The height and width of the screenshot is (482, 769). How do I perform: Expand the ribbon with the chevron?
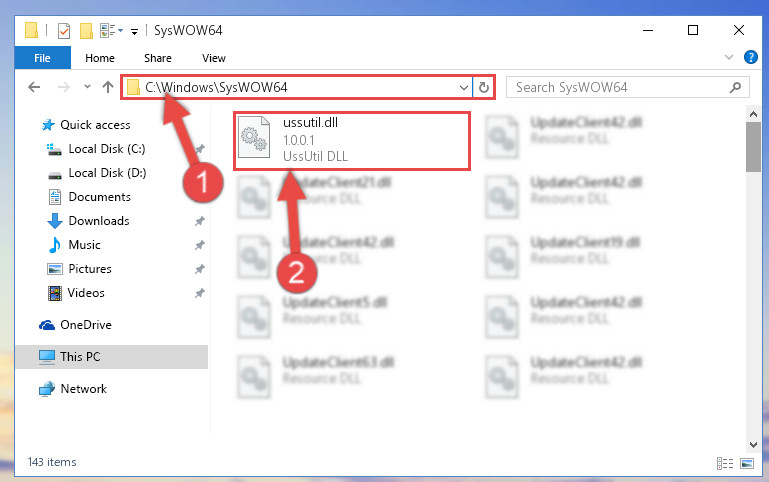coord(729,57)
